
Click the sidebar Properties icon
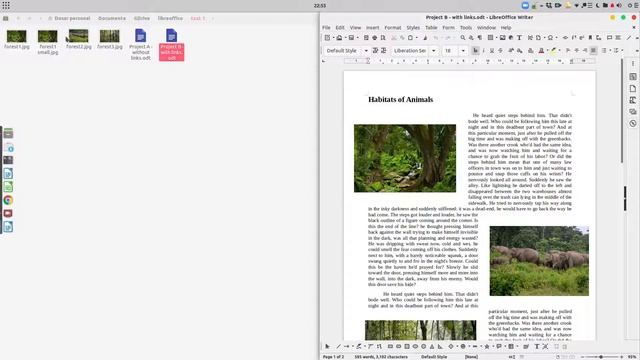click(633, 76)
